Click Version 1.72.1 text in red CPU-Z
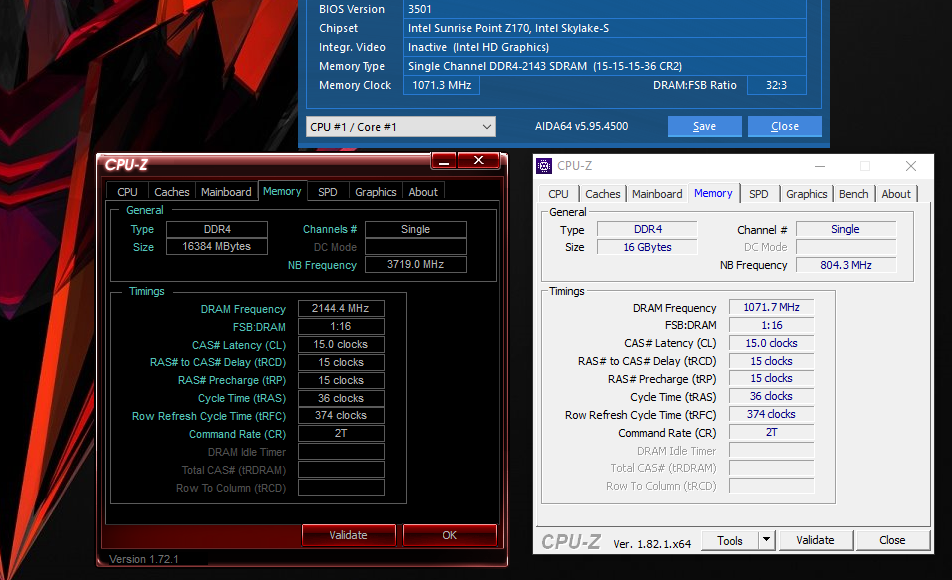The height and width of the screenshot is (580, 952). 144,559
